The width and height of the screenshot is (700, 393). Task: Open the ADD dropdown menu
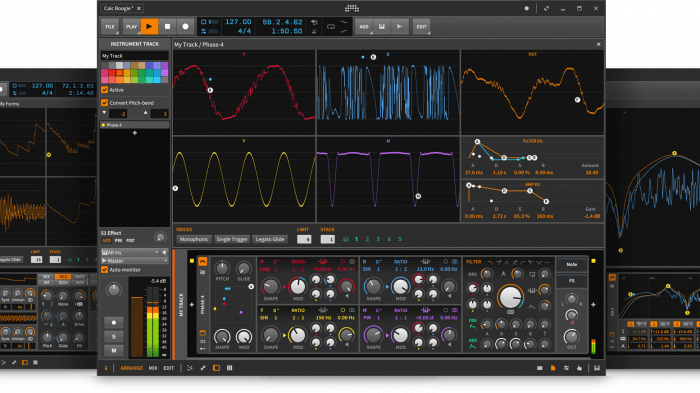pyautogui.click(x=364, y=27)
